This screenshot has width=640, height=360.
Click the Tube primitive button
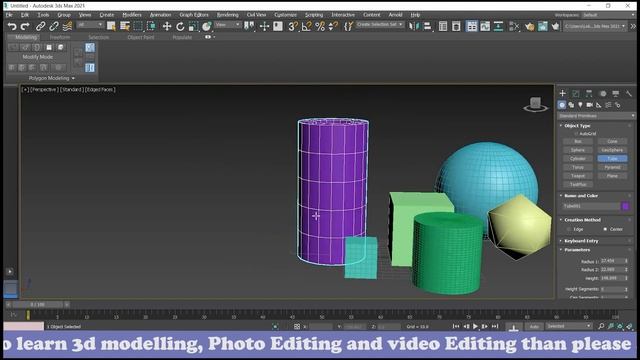(x=612, y=159)
